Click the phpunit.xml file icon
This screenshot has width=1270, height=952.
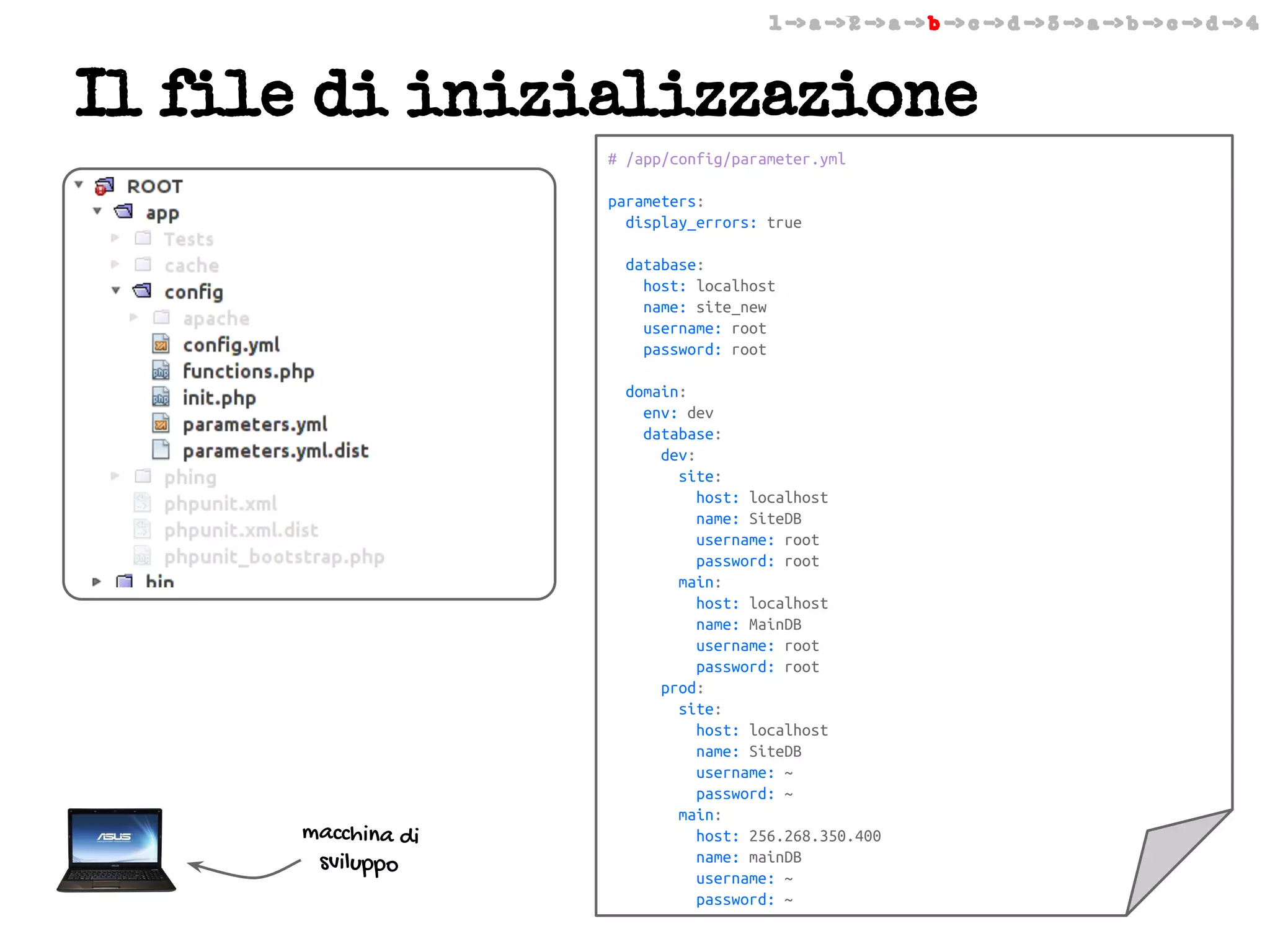coord(143,503)
